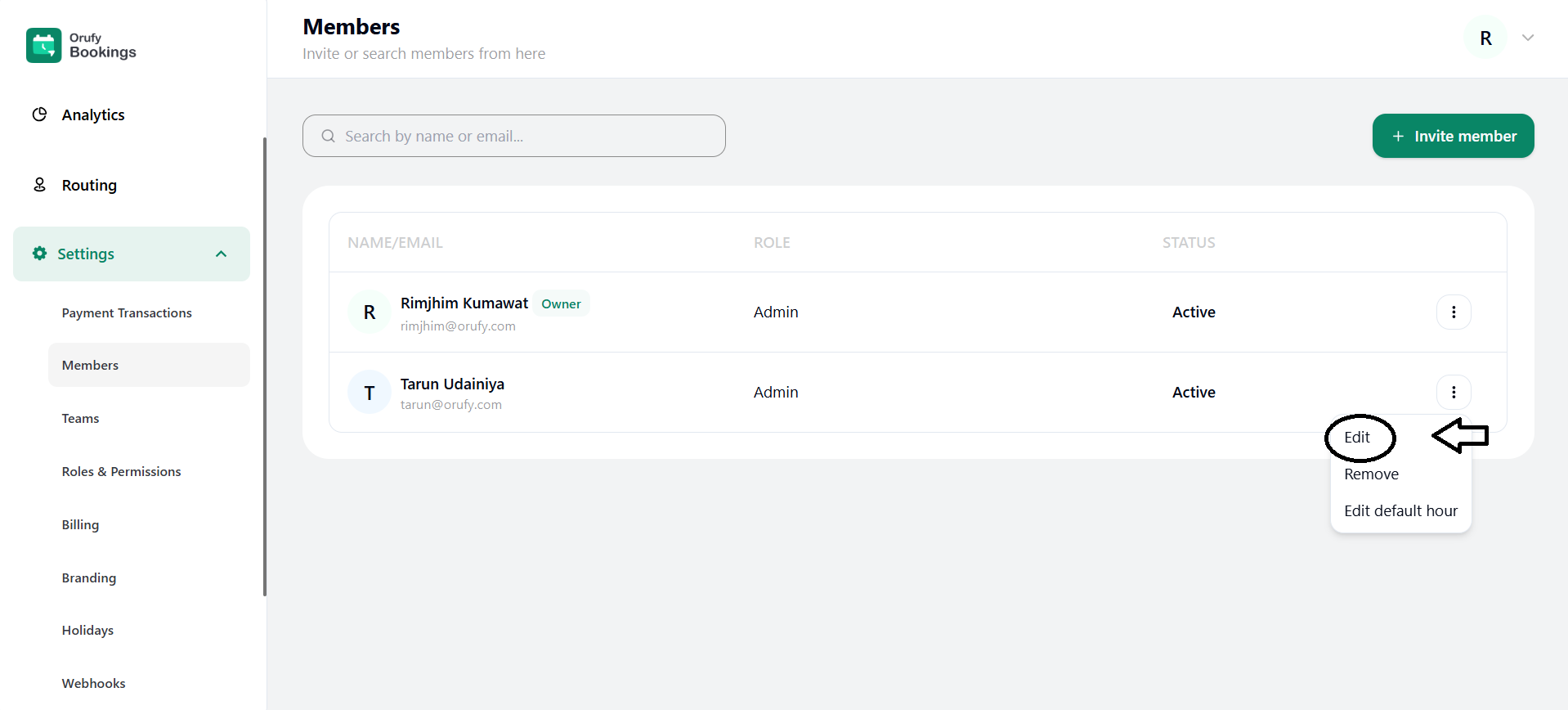This screenshot has height=710, width=1568.
Task: Open three-dot menu for Rimjhim Kumawat
Action: 1453,312
